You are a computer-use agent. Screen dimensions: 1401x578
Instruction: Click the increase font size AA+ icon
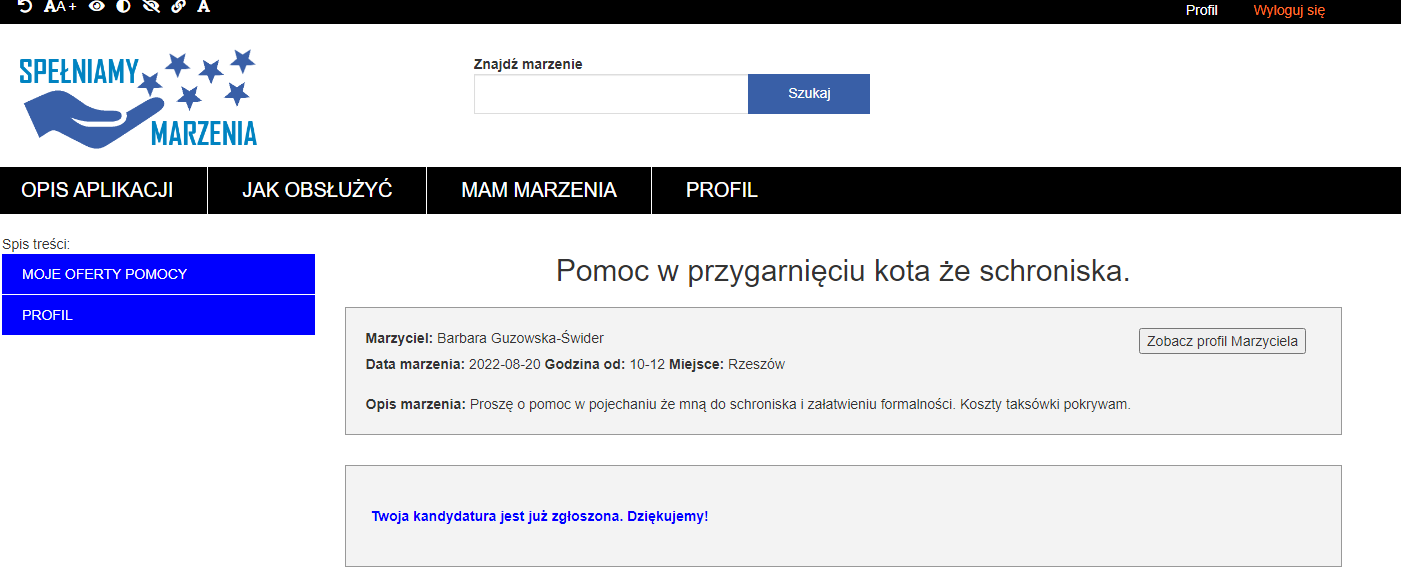[x=60, y=7]
